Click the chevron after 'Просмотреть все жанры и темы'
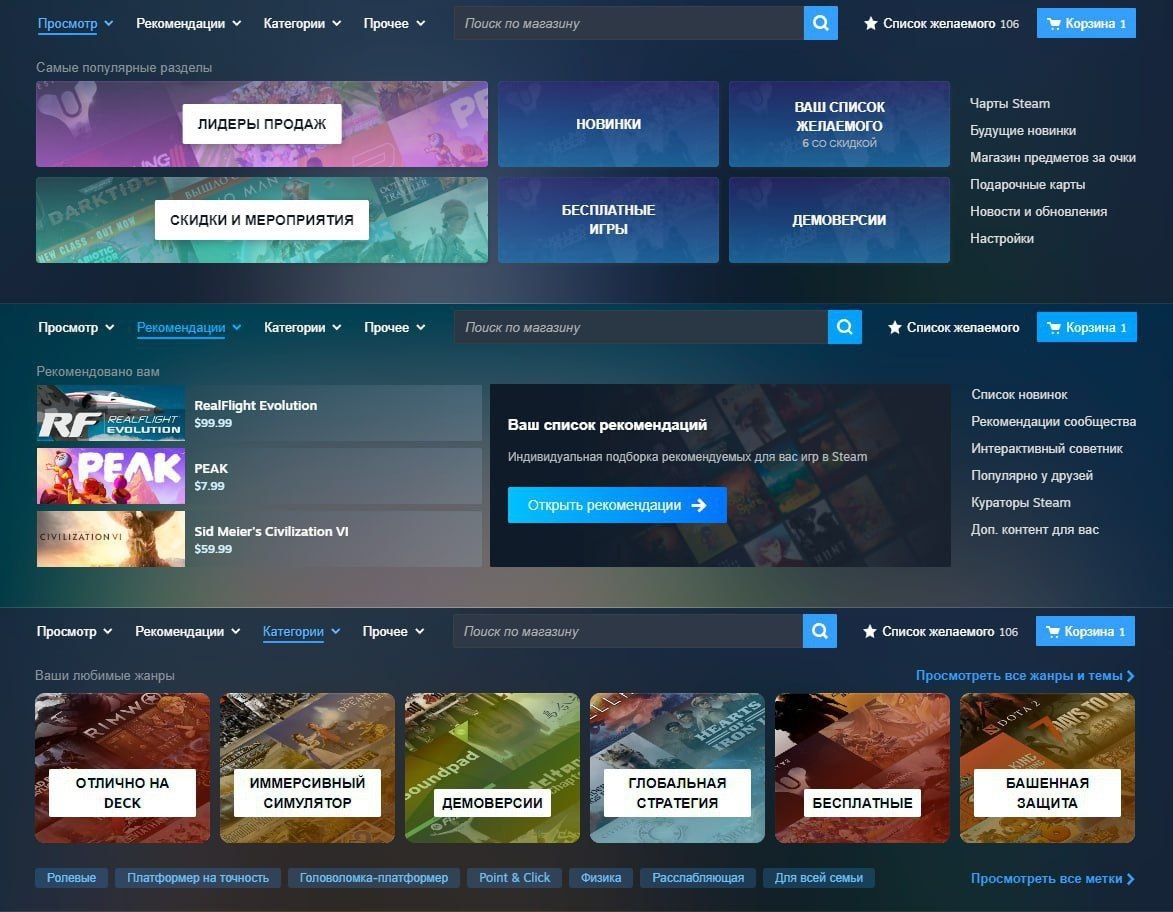The height and width of the screenshot is (912, 1173). 1130,676
